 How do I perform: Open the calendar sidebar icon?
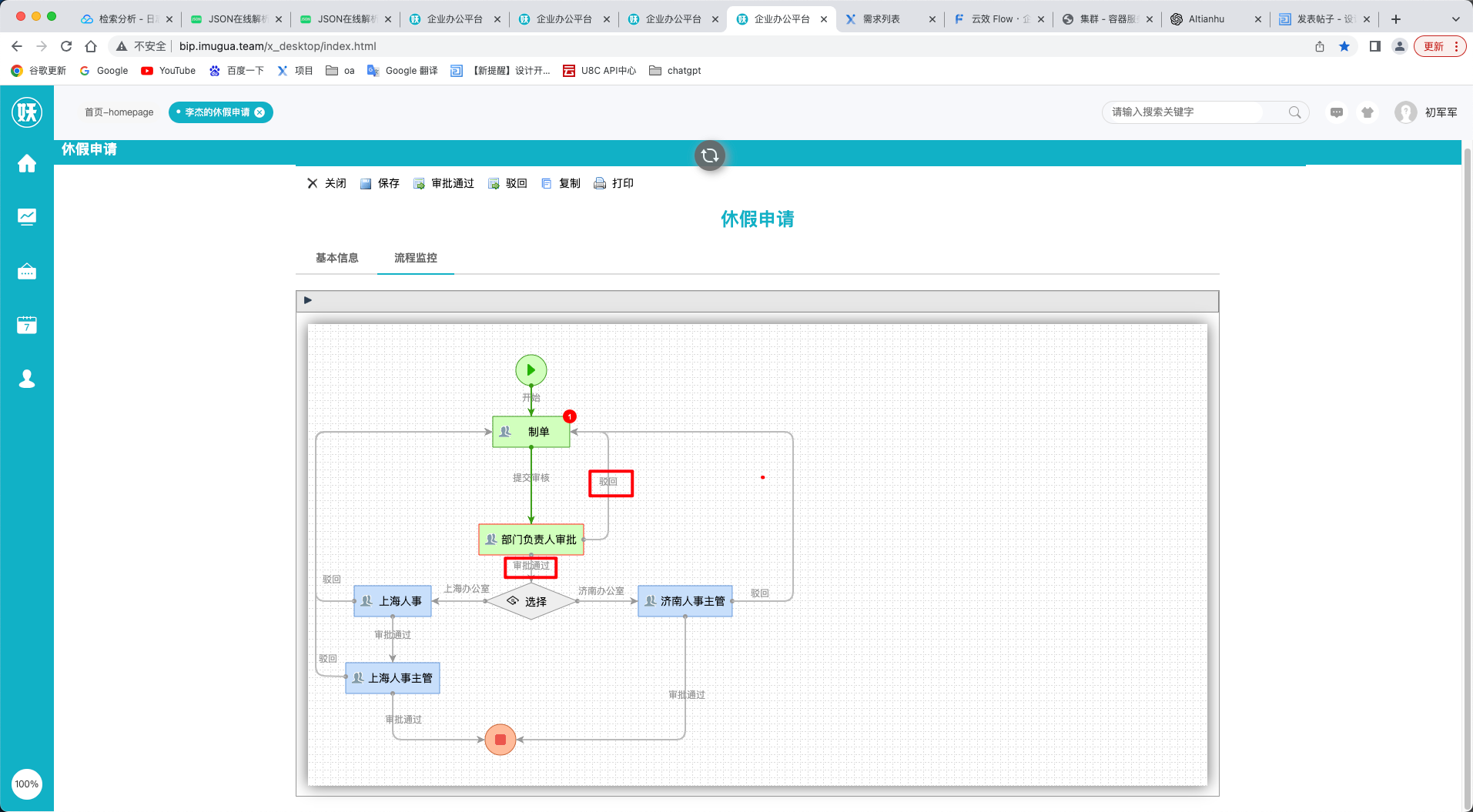pos(27,325)
